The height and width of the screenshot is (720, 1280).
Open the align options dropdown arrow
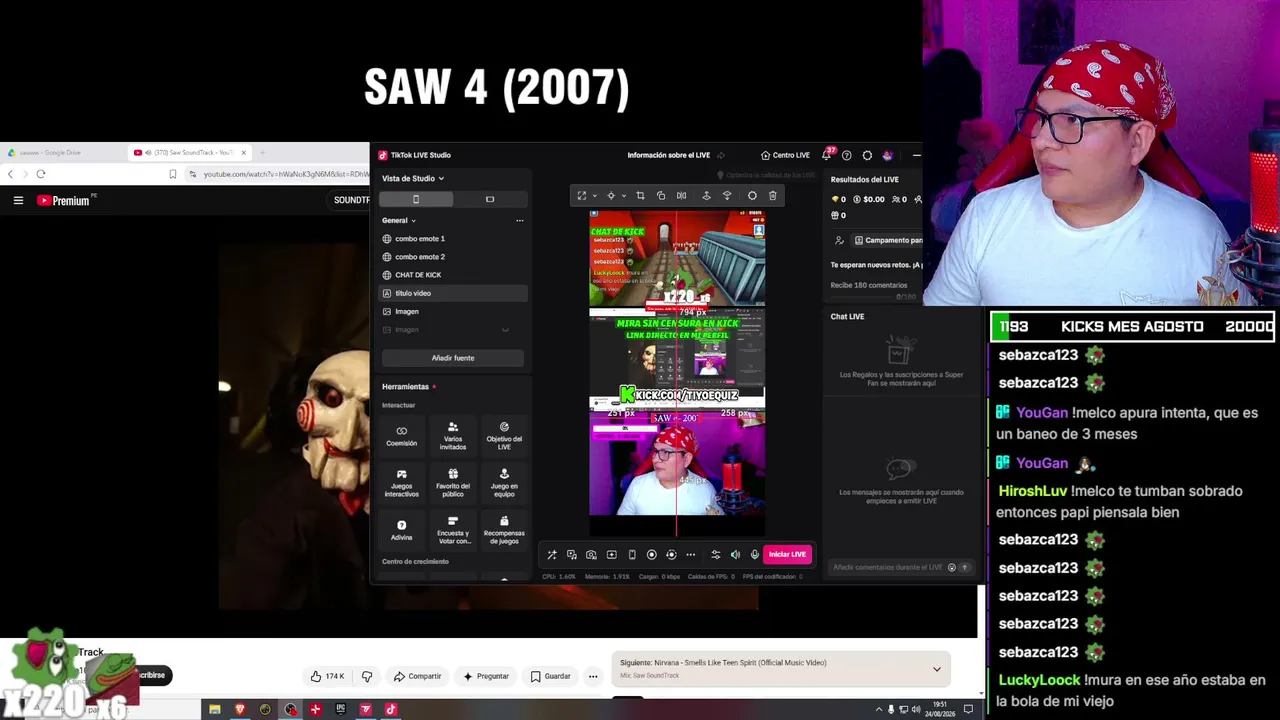pos(623,196)
